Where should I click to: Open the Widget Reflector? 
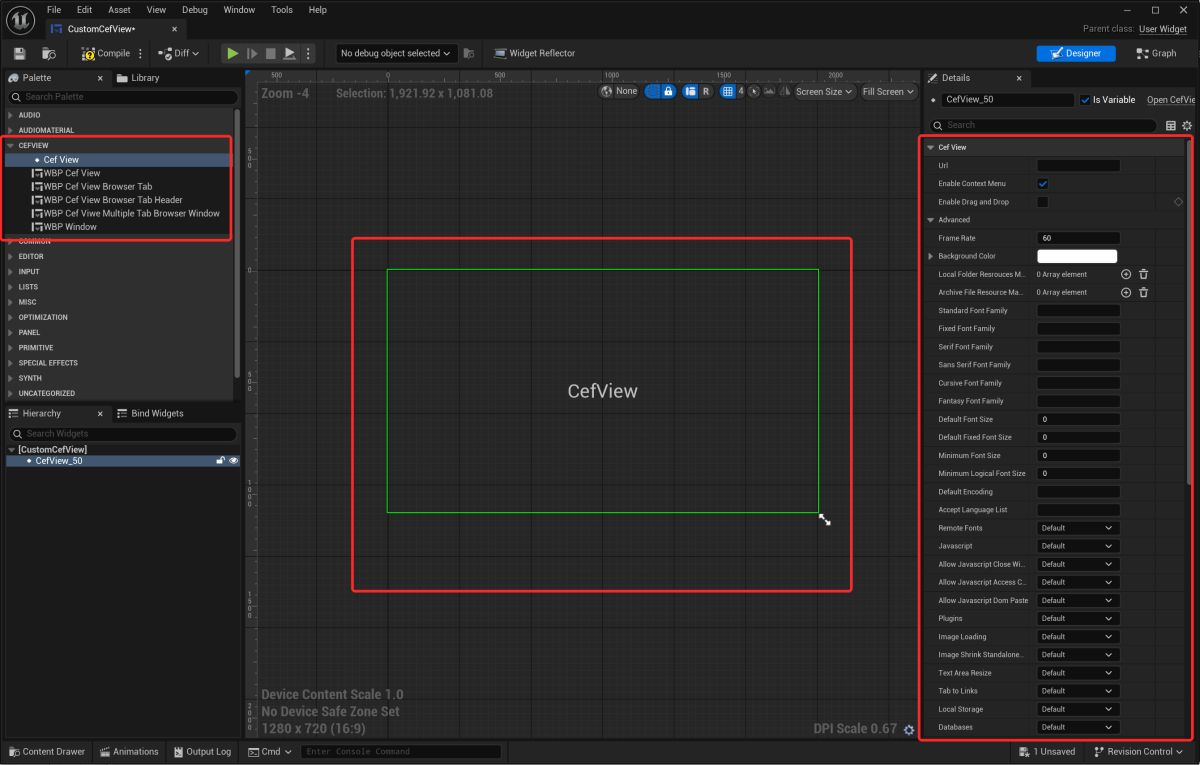(x=535, y=53)
